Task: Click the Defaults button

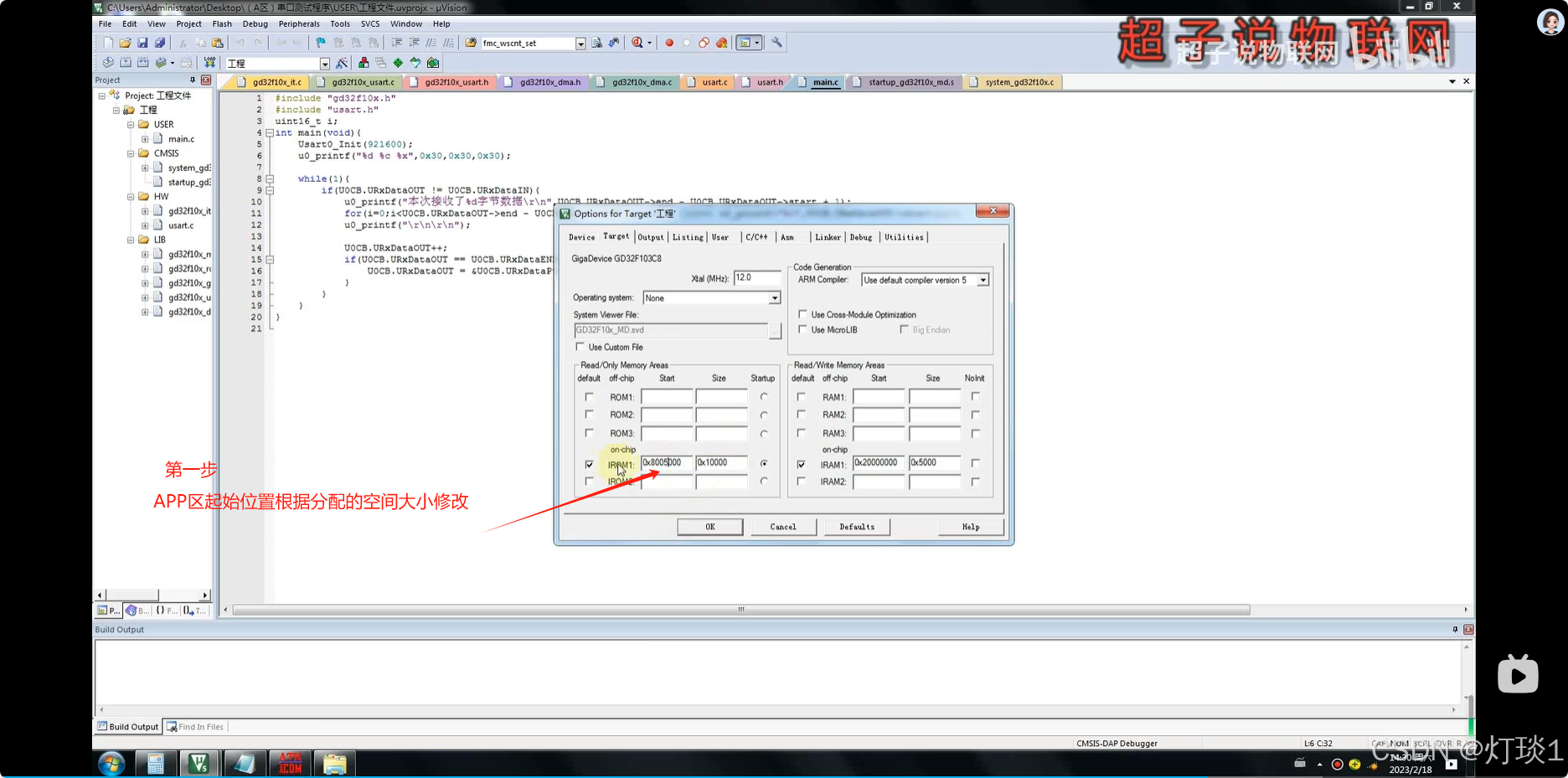Action: click(857, 527)
